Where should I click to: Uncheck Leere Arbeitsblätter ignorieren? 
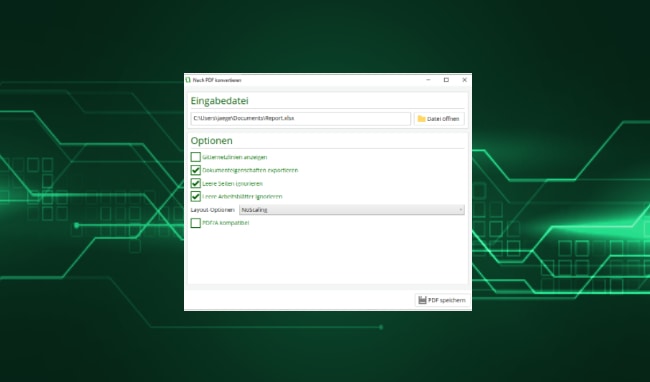196,196
